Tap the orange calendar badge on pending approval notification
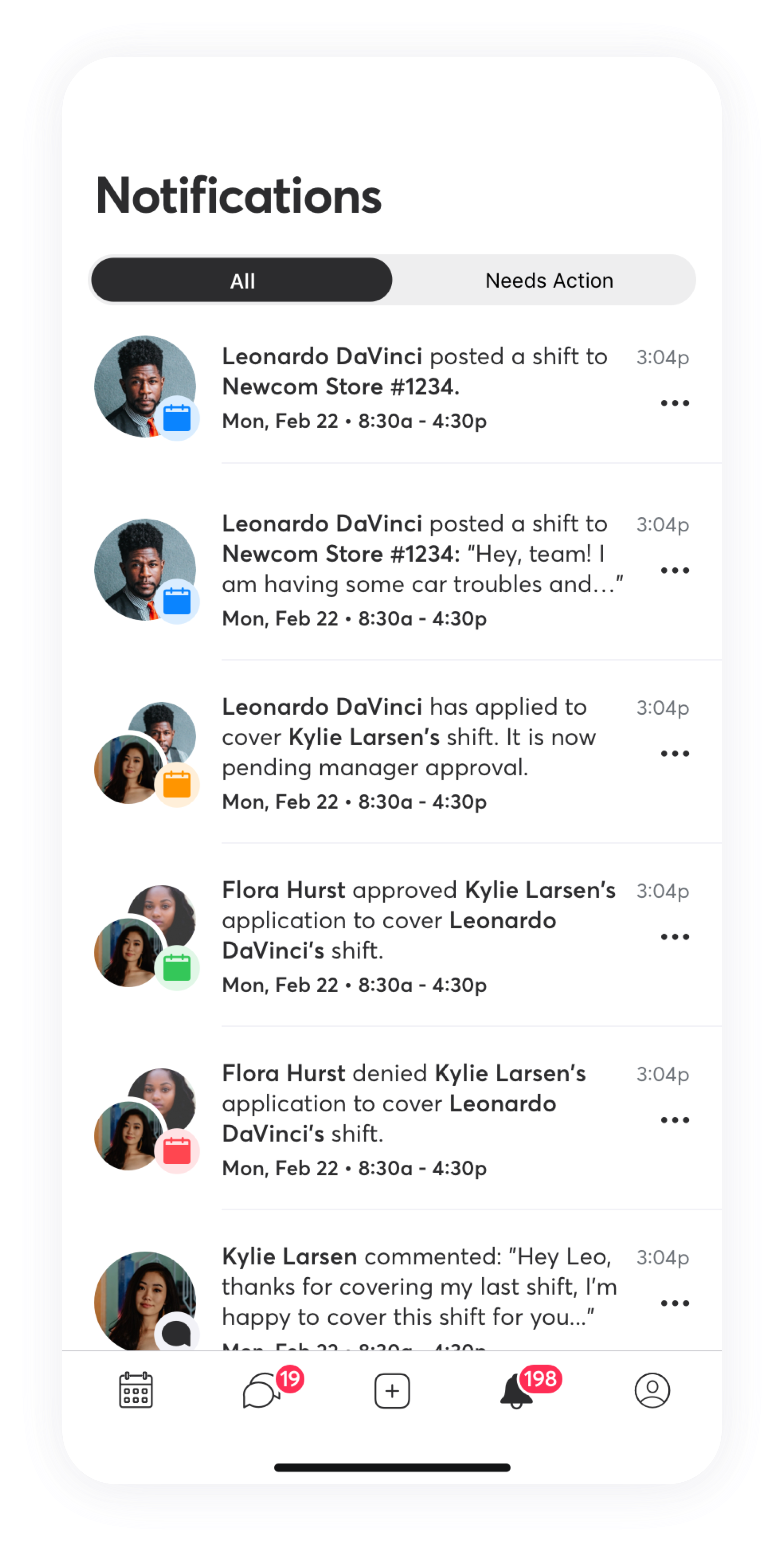Viewport: 784px width, 1552px height. coord(177,784)
